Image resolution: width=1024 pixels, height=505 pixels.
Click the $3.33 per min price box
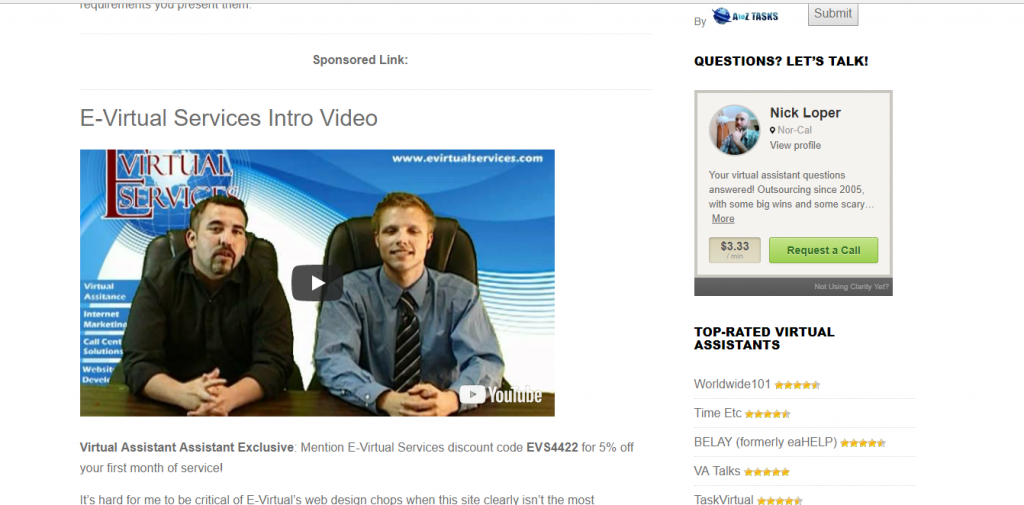pos(735,250)
